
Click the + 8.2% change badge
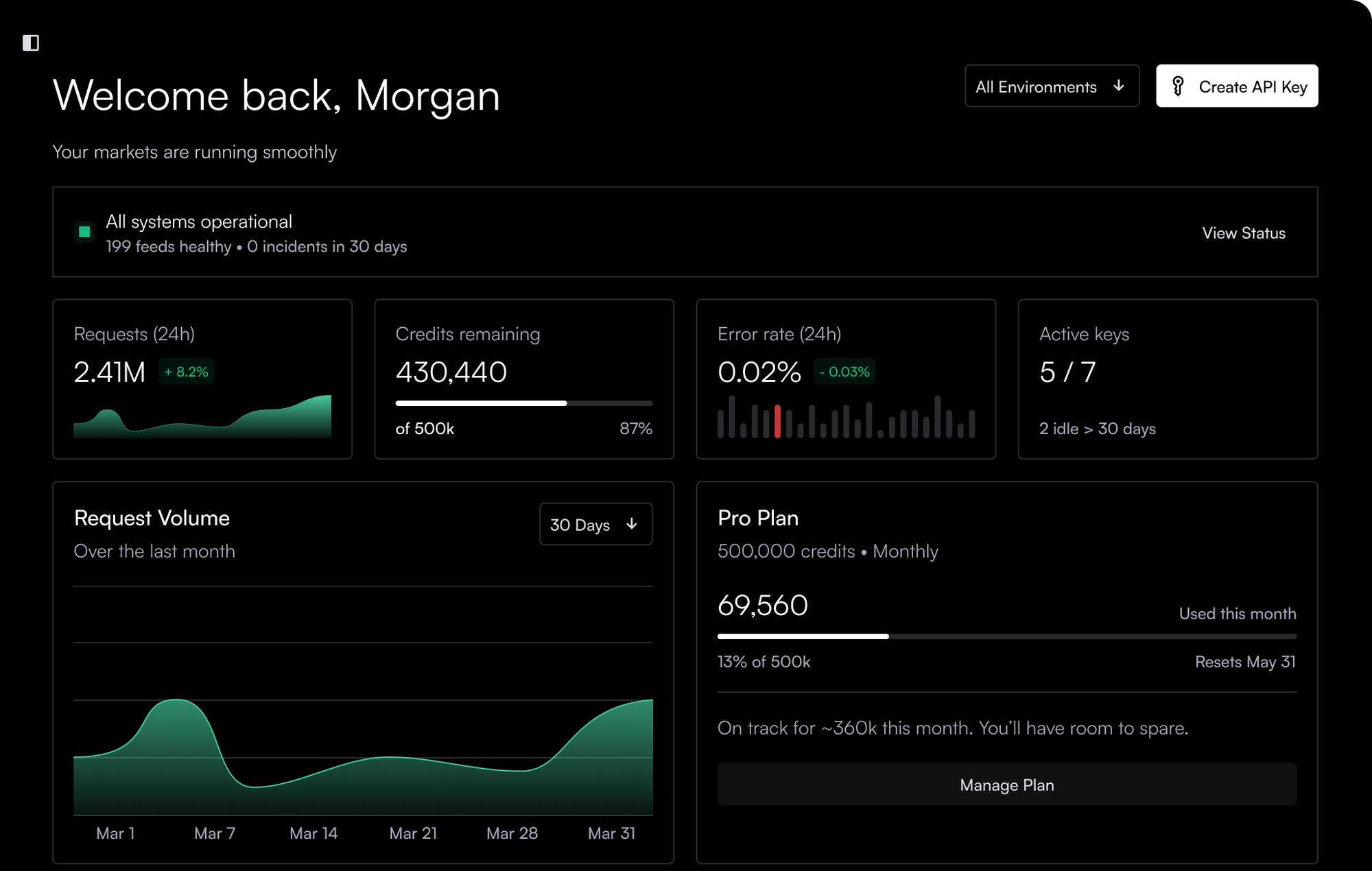(x=186, y=372)
